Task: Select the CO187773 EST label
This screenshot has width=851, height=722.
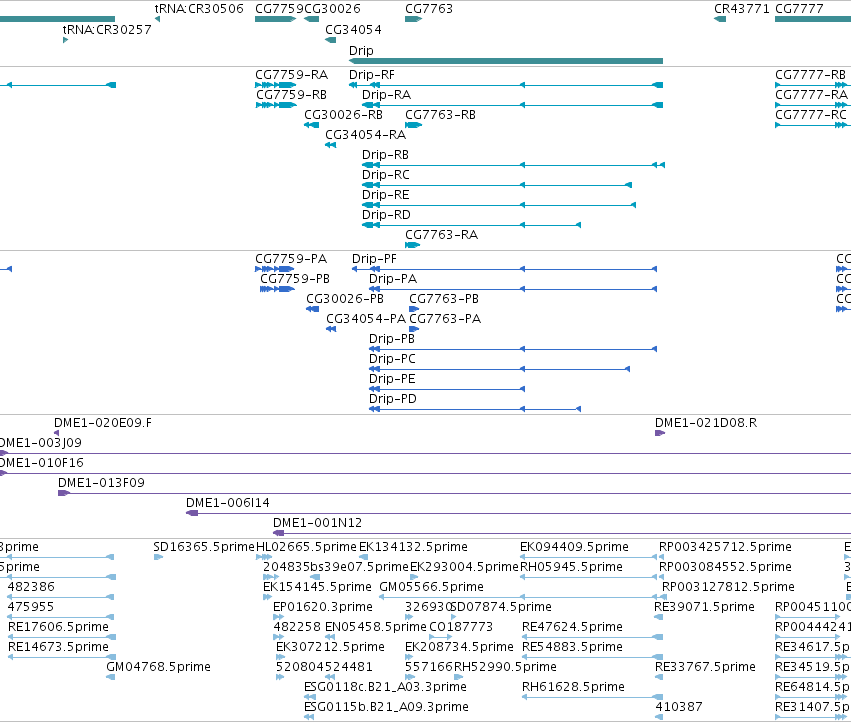Action: 461,628
